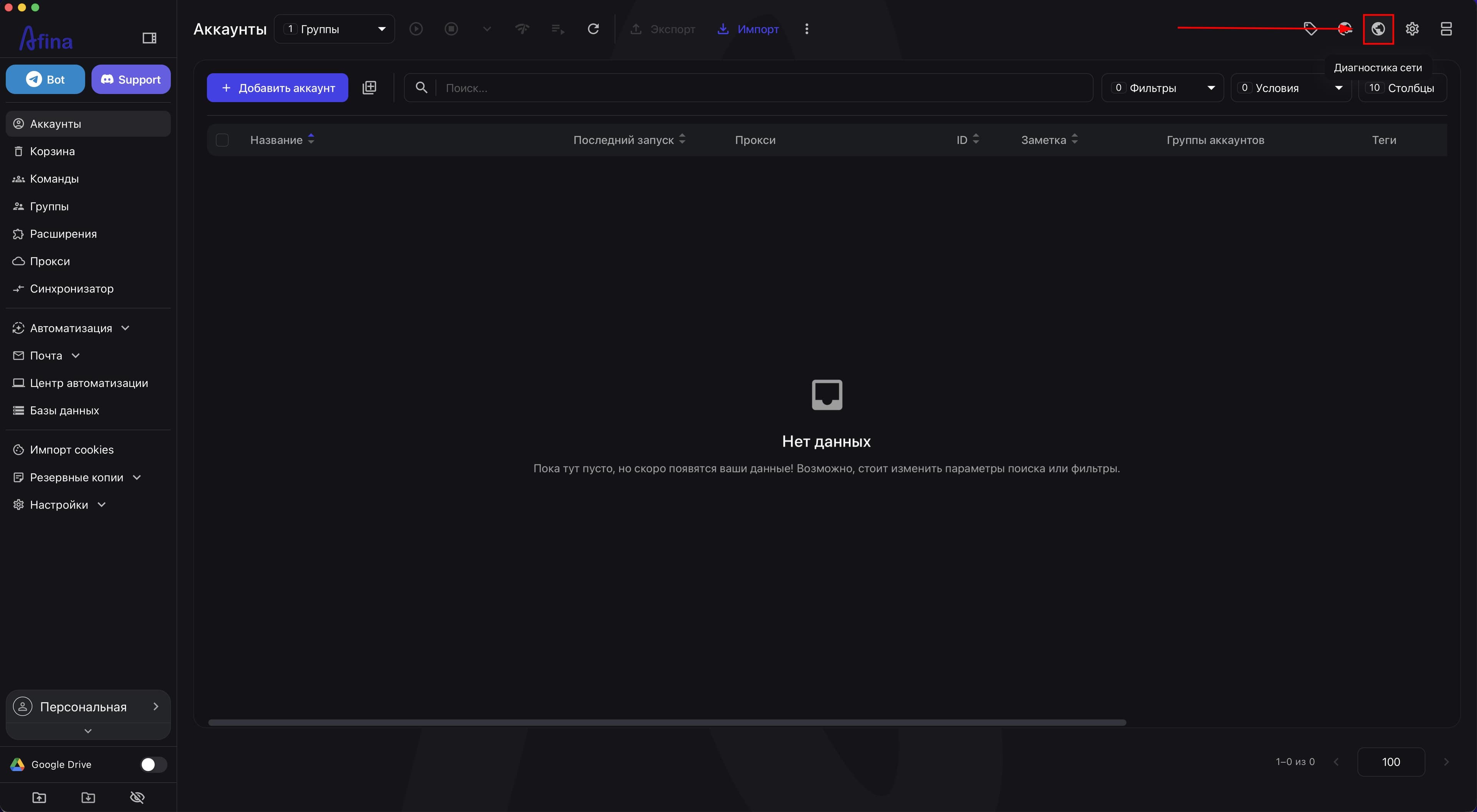Click the multi-add accounts icon beside Добавить аккаунт
Image resolution: width=1477 pixels, height=812 pixels.
[x=369, y=88]
